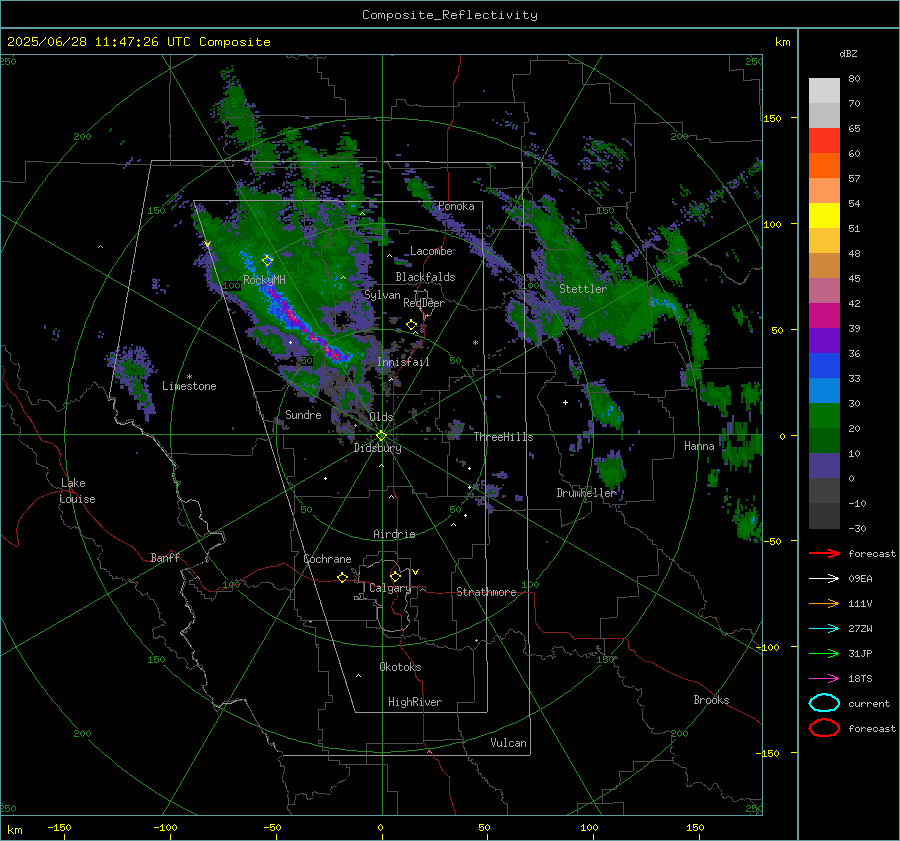Click the ThreeHills label
Image resolution: width=900 pixels, height=841 pixels.
[503, 437]
